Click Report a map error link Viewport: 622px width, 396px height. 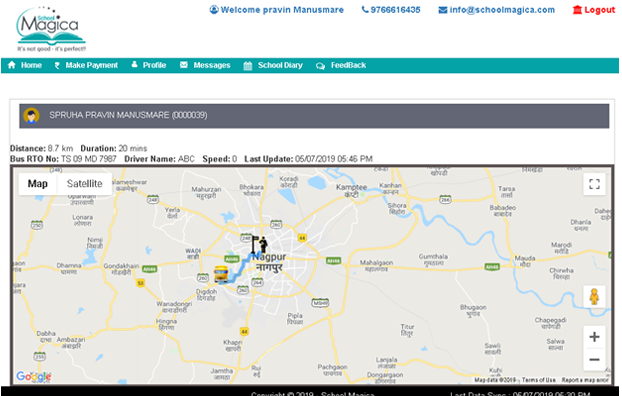(x=585, y=380)
